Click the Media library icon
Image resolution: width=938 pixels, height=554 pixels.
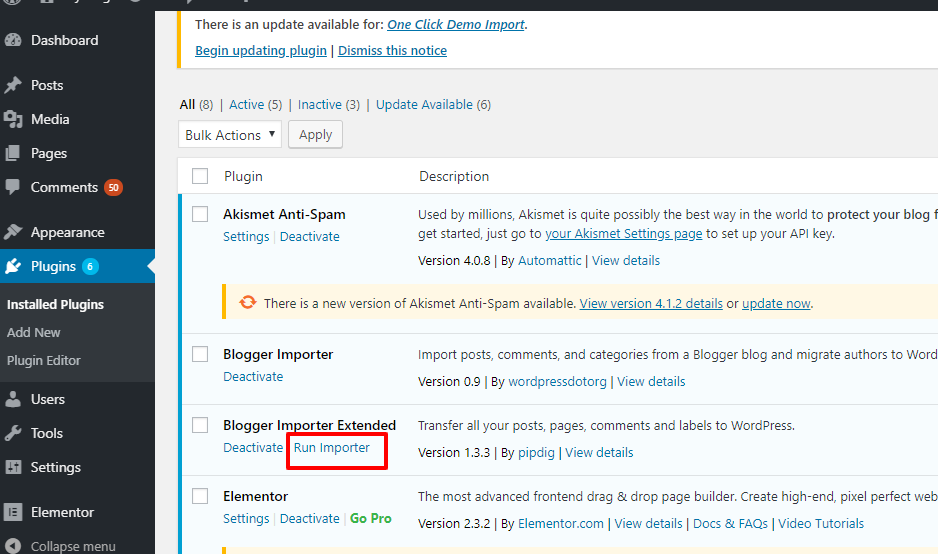tap(13, 119)
